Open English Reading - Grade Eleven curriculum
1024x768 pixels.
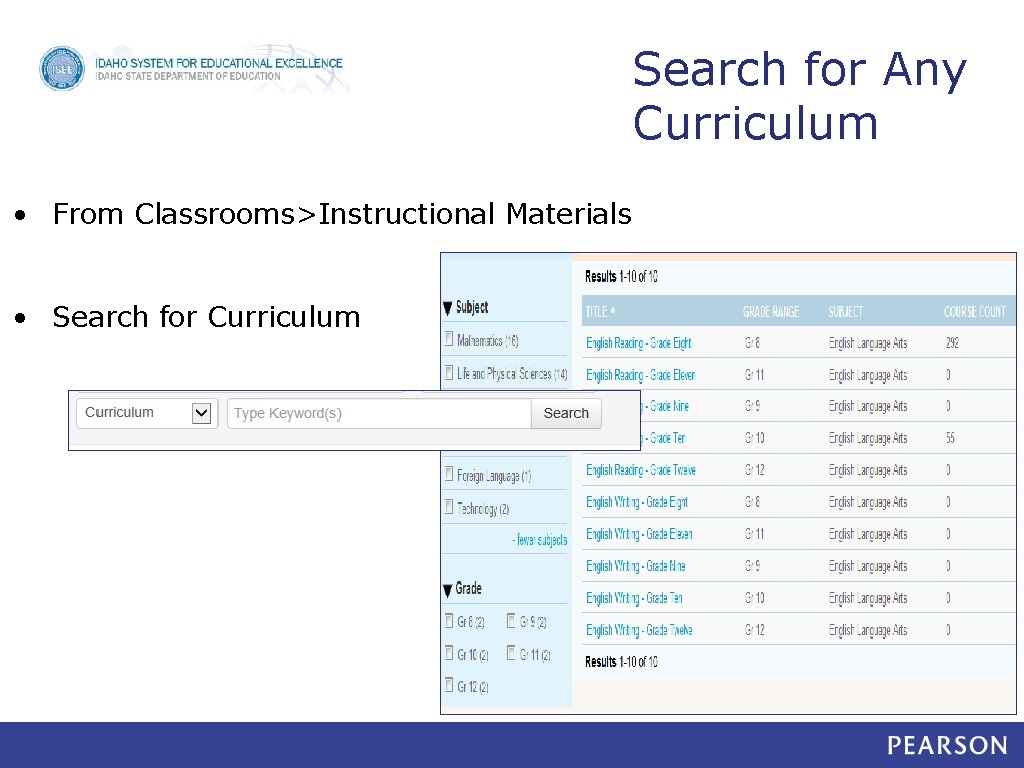[641, 375]
